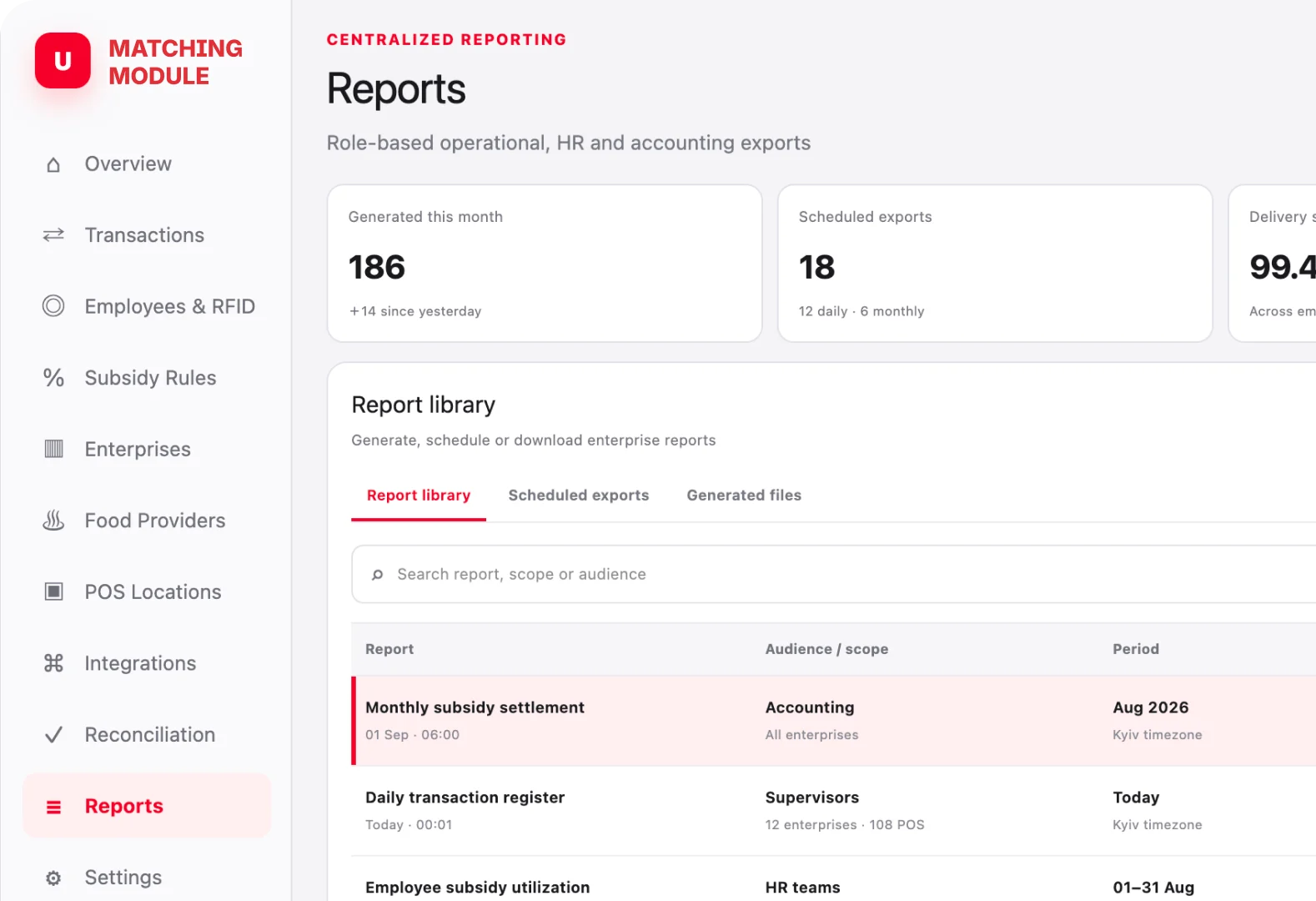This screenshot has height=901, width=1316.
Task: Click the Today period cell
Action: click(1136, 798)
